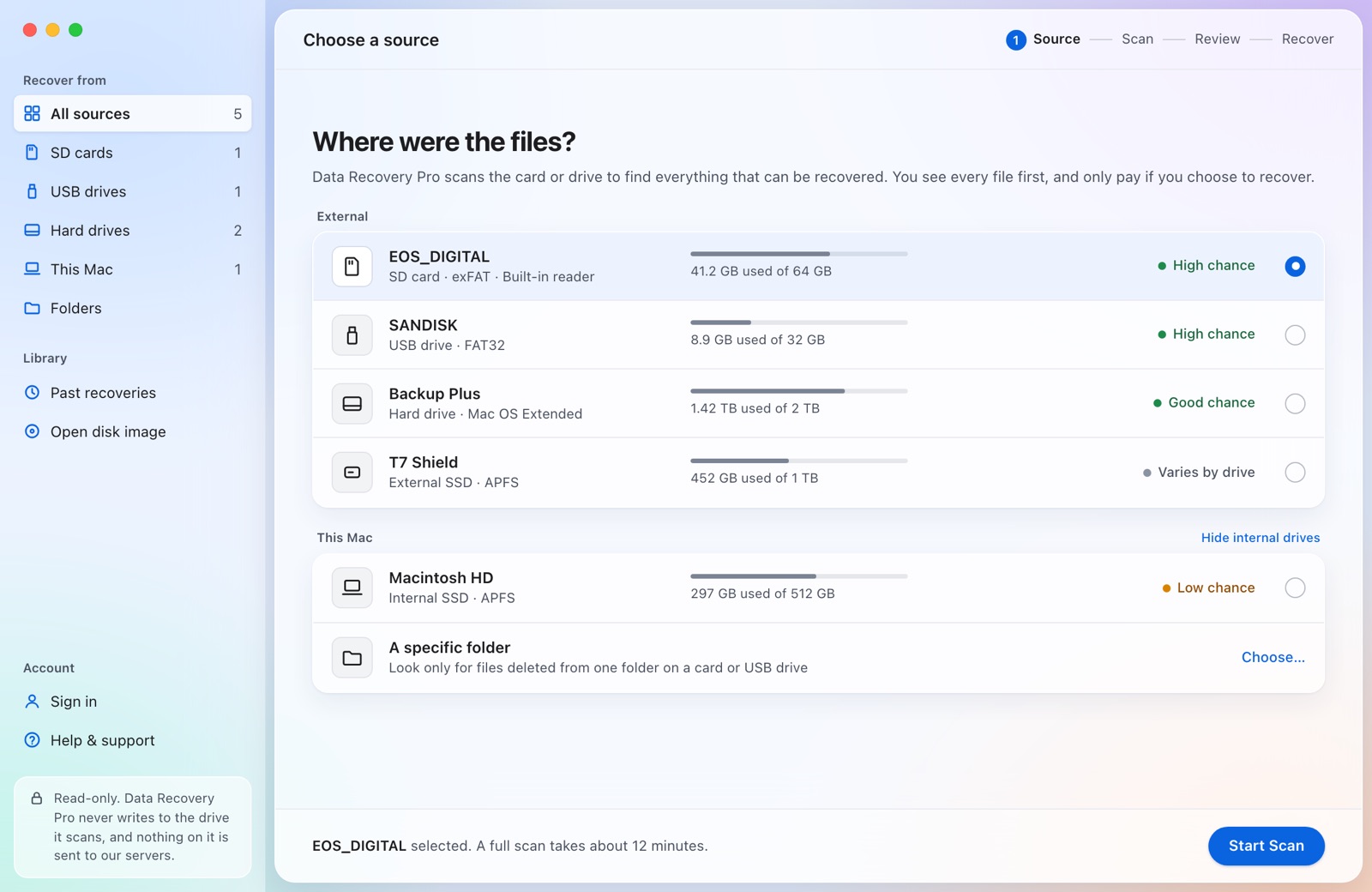Start the scan
The width and height of the screenshot is (1372, 892).
coord(1266,846)
